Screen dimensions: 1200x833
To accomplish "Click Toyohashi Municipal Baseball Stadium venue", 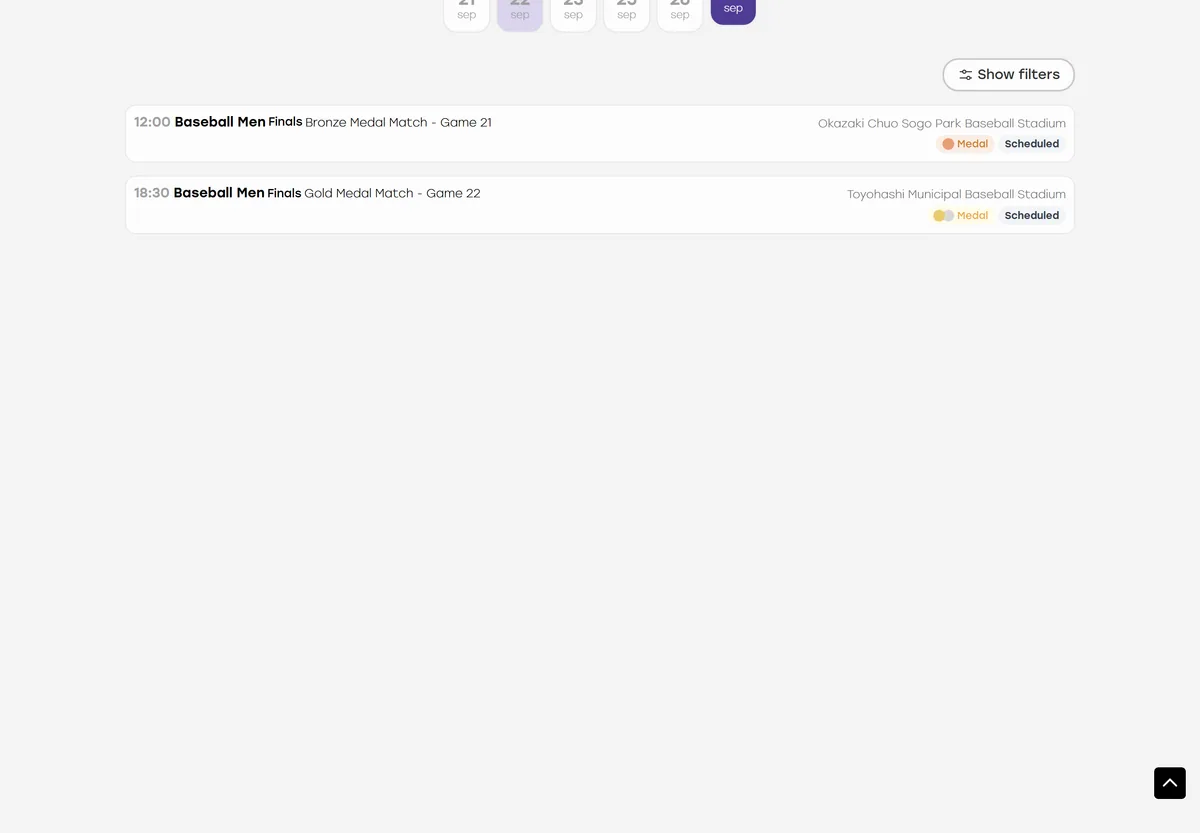I will 956,195.
